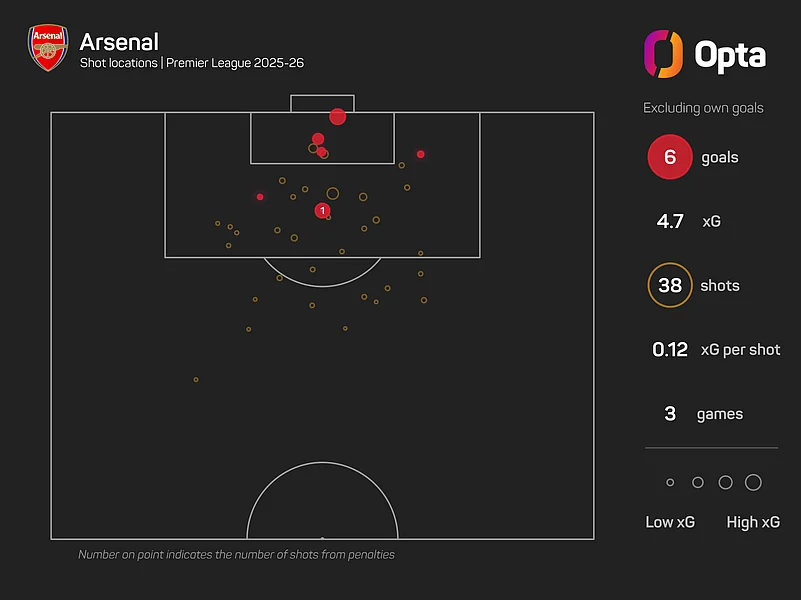Screen dimensions: 801x600
Task: Click the 0.12 xG per shot value
Action: click(670, 350)
